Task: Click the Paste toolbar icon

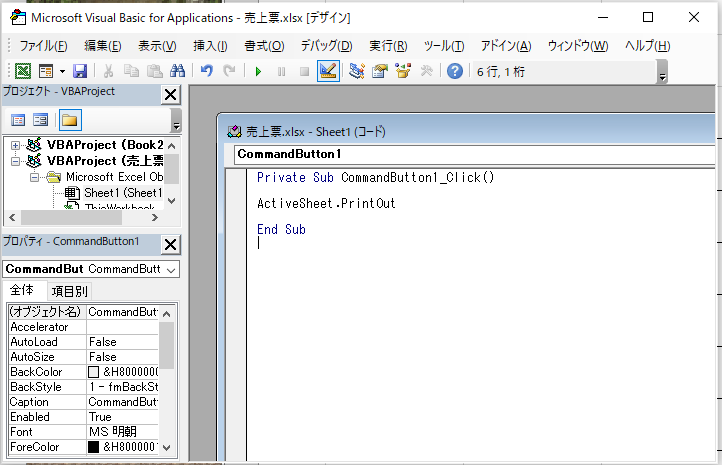Action: tap(154, 71)
